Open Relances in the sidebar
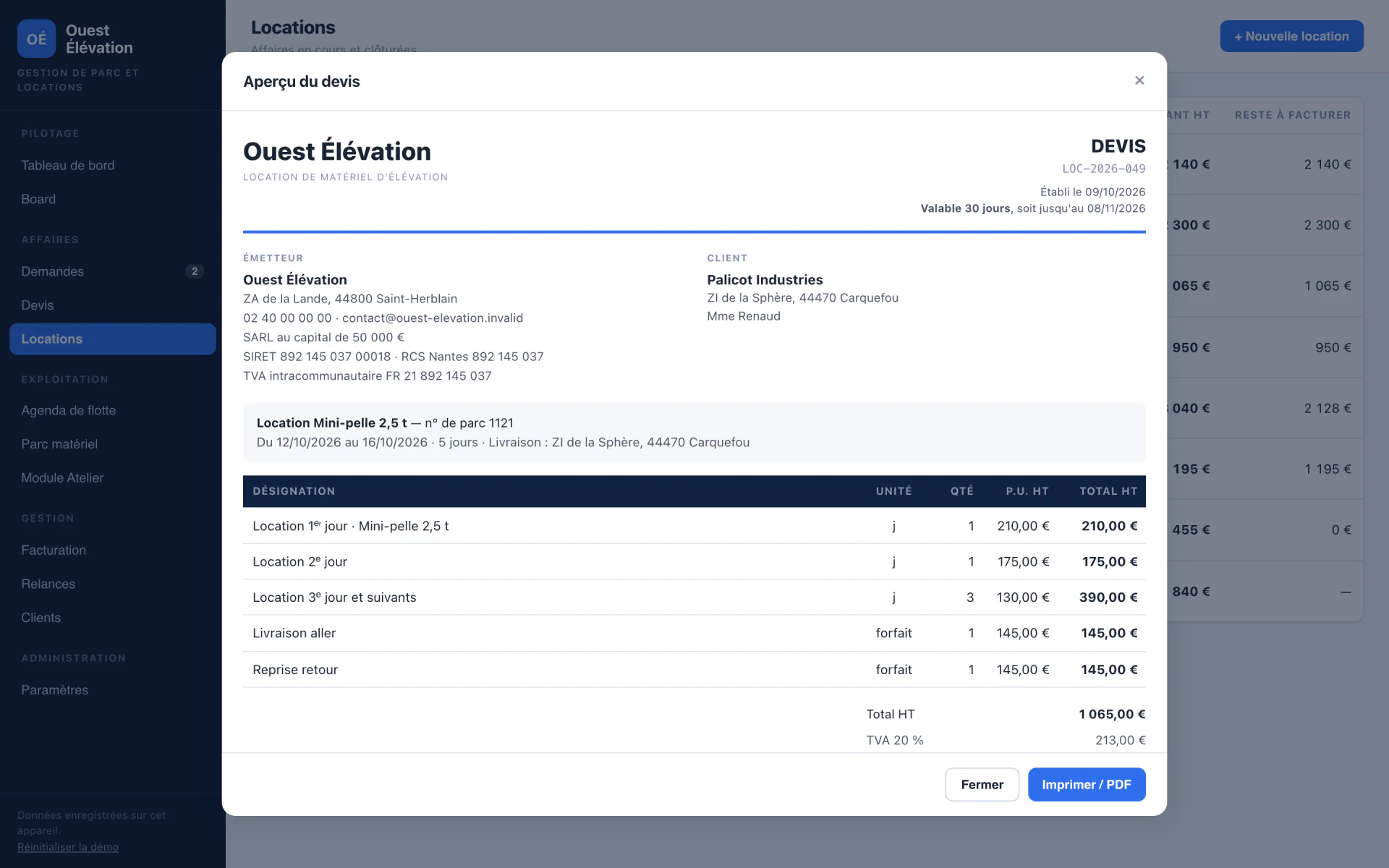The height and width of the screenshot is (868, 1389). [x=112, y=584]
